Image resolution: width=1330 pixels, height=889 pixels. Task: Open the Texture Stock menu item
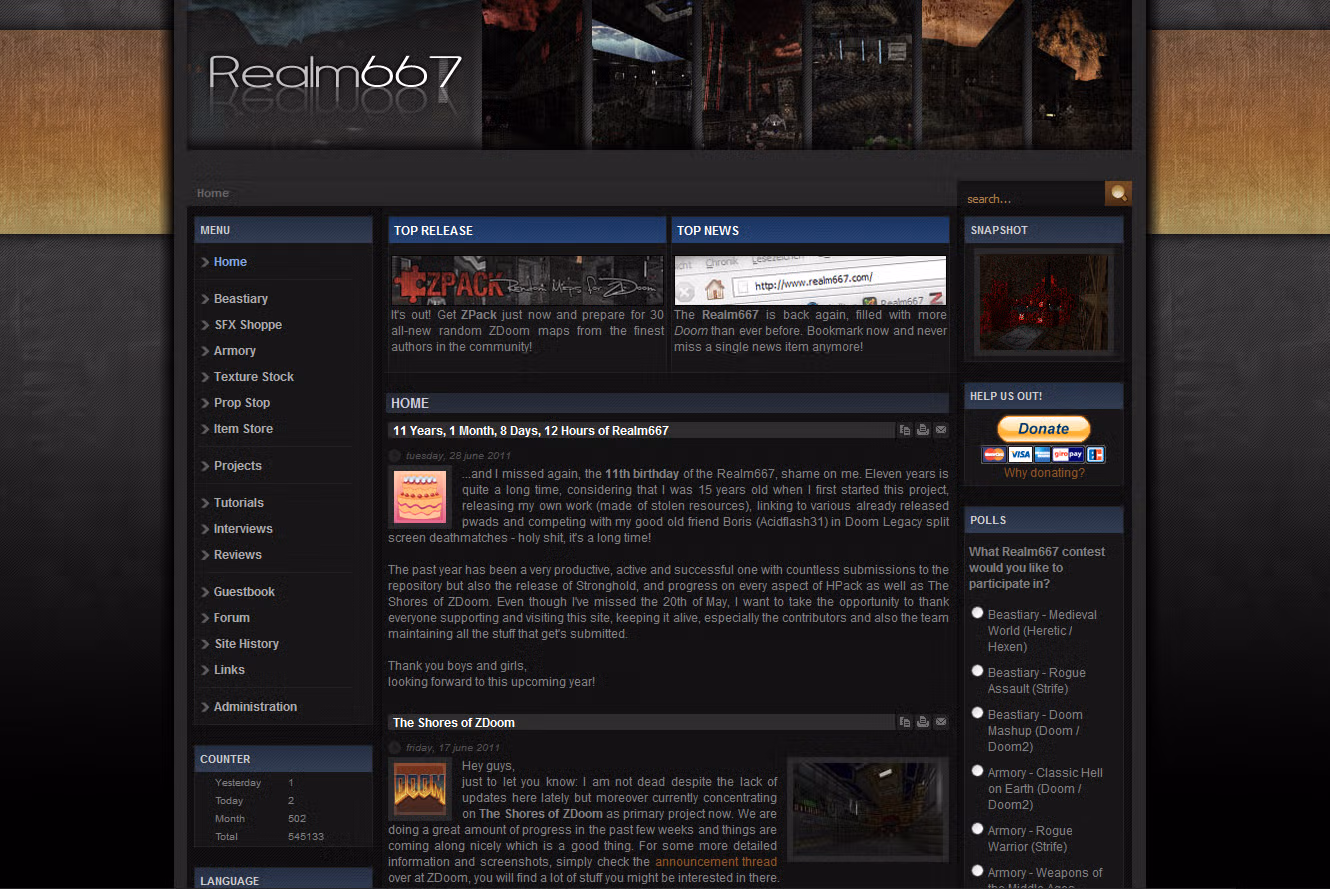click(x=254, y=377)
